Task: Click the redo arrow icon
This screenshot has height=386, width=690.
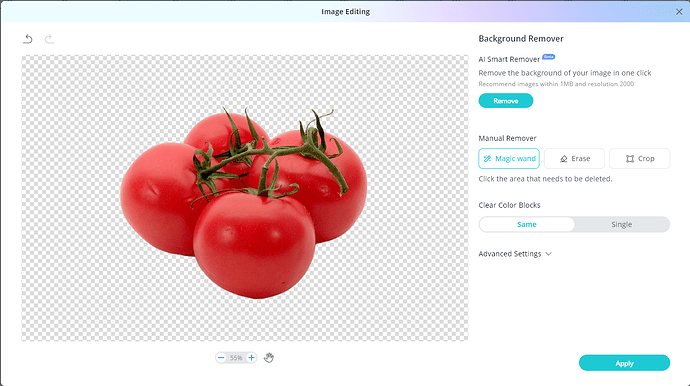Action: [49, 39]
